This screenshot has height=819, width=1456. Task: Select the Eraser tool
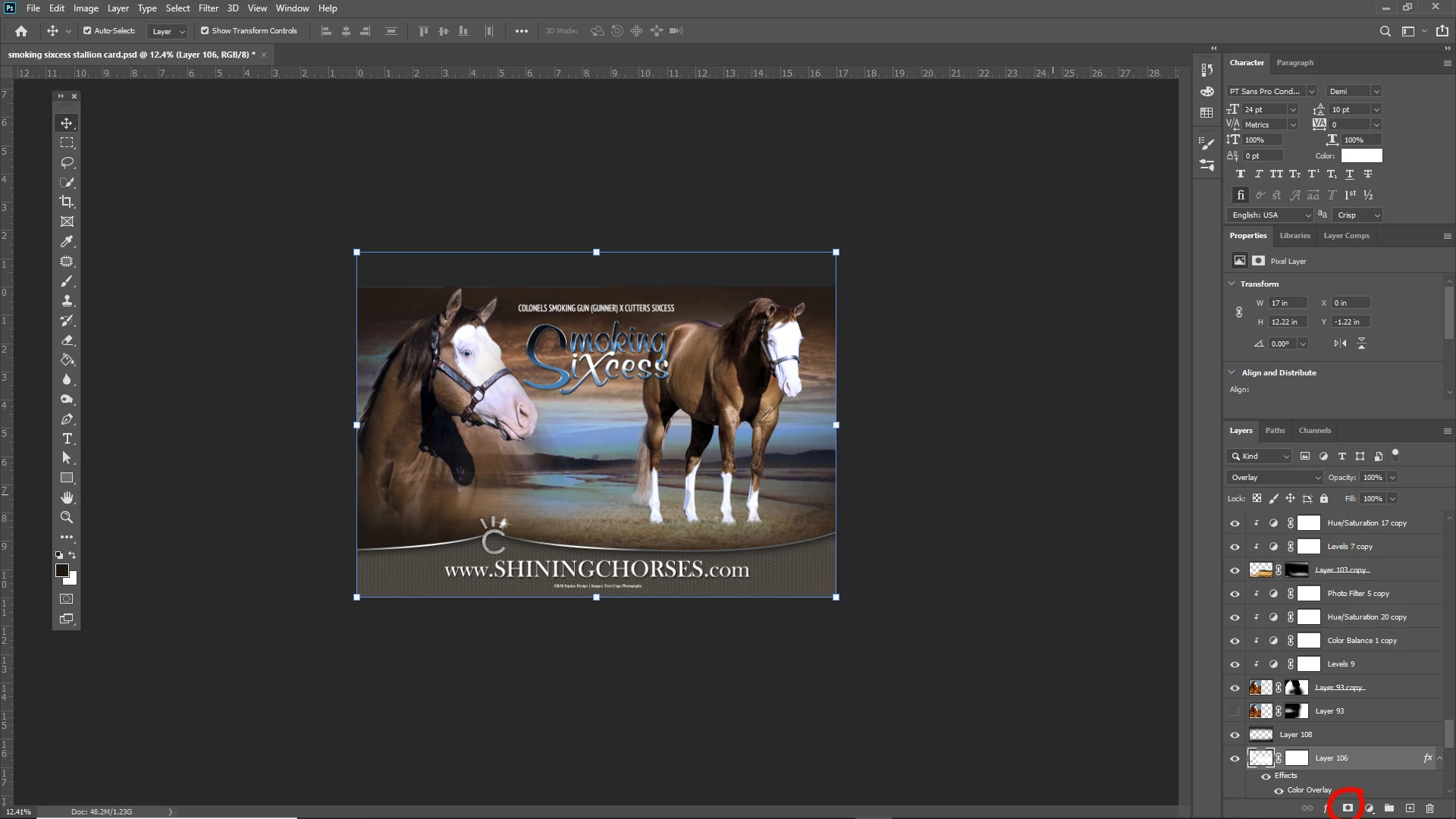(67, 340)
